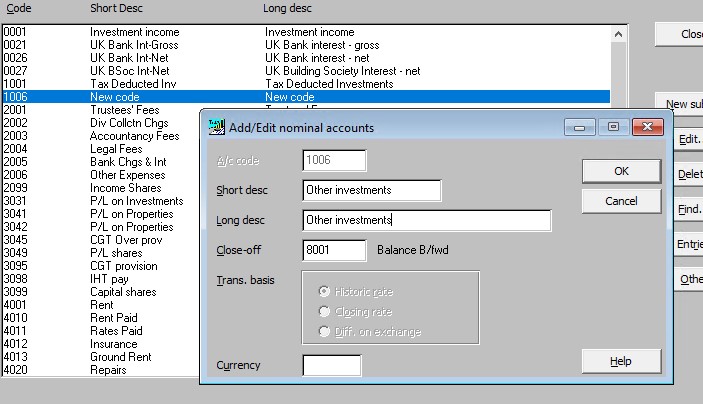Select row 2006 Other Expenses
The image size is (703, 404).
pyautogui.click(x=101, y=175)
